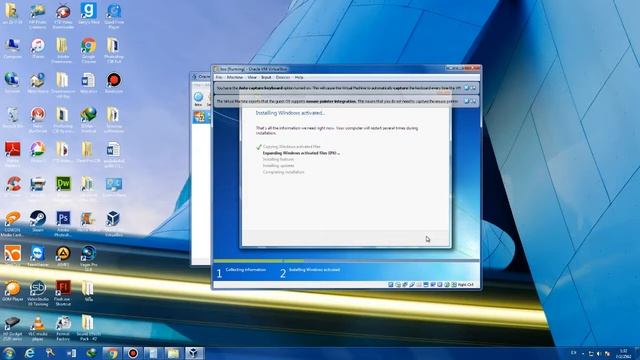
Task: Click the 'Installing Windows activated...' heading
Action: click(x=290, y=113)
